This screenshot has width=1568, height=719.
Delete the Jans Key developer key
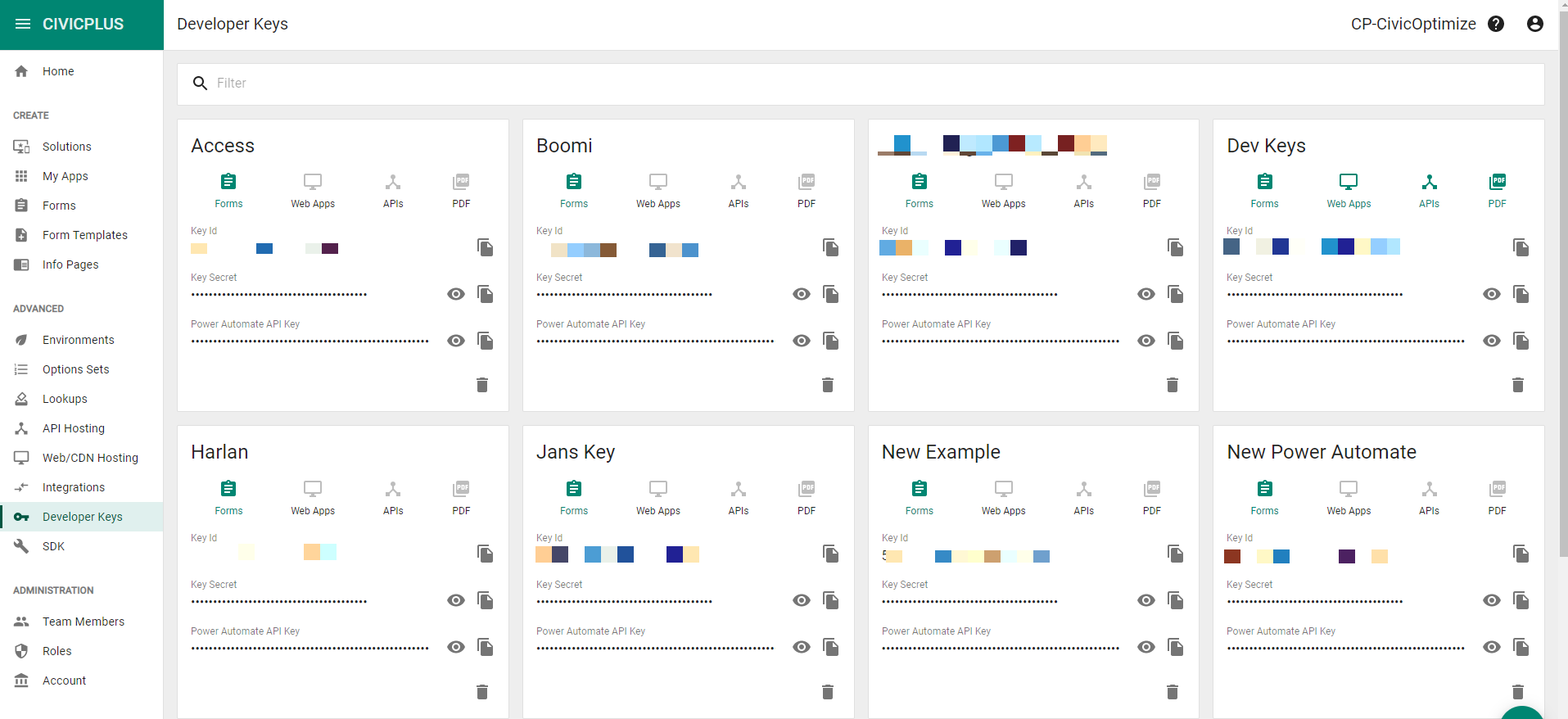(828, 692)
